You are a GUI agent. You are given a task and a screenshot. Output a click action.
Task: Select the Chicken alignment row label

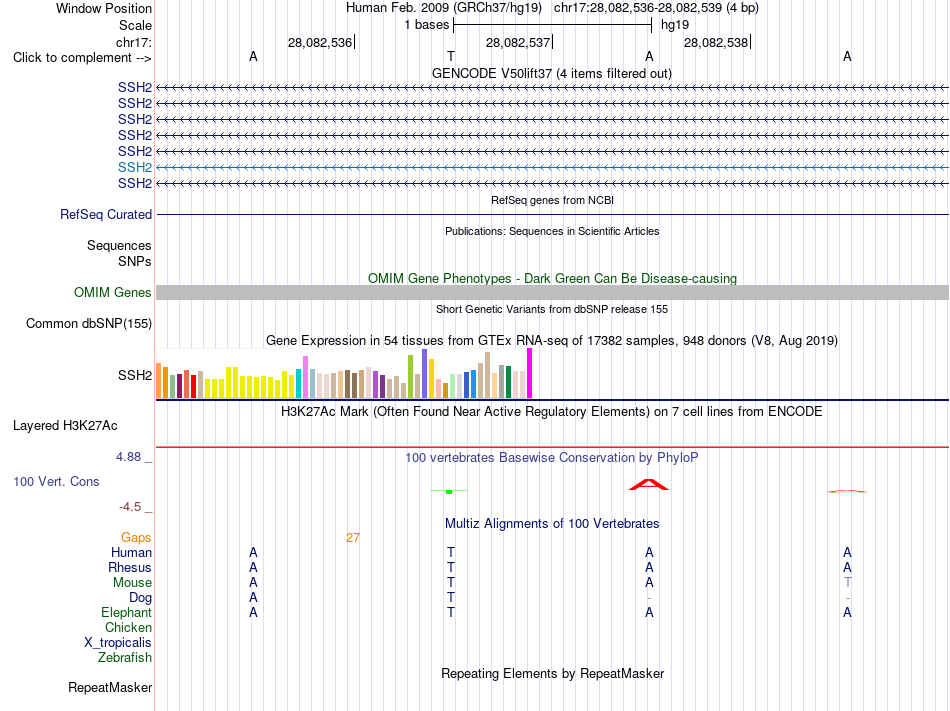pos(128,627)
